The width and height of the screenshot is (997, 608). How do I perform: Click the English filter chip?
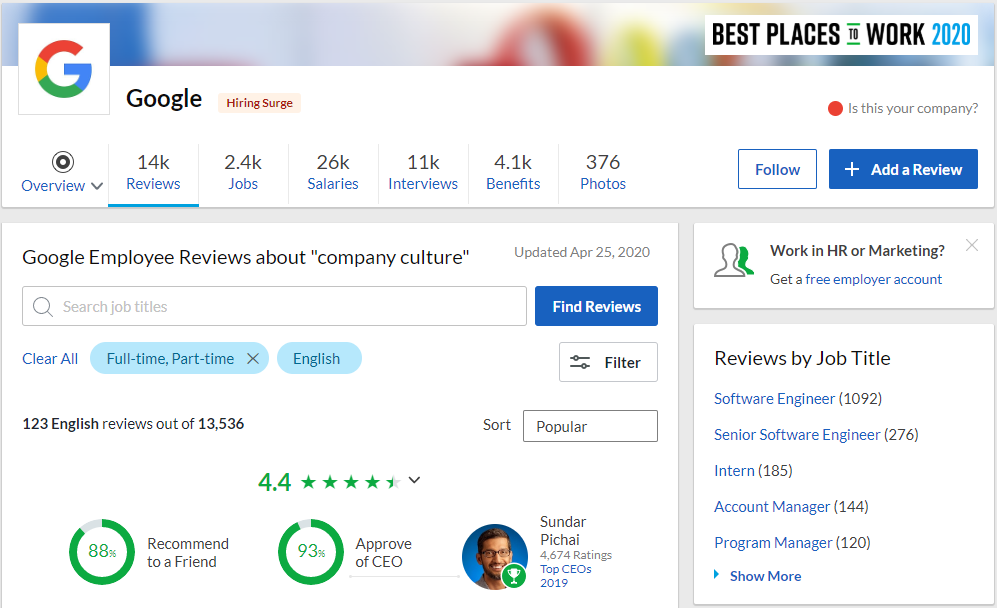tap(319, 359)
